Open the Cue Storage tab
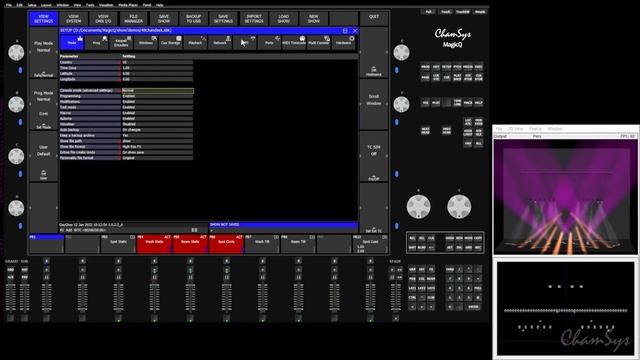Image resolution: width=640 pixels, height=360 pixels. (171, 42)
